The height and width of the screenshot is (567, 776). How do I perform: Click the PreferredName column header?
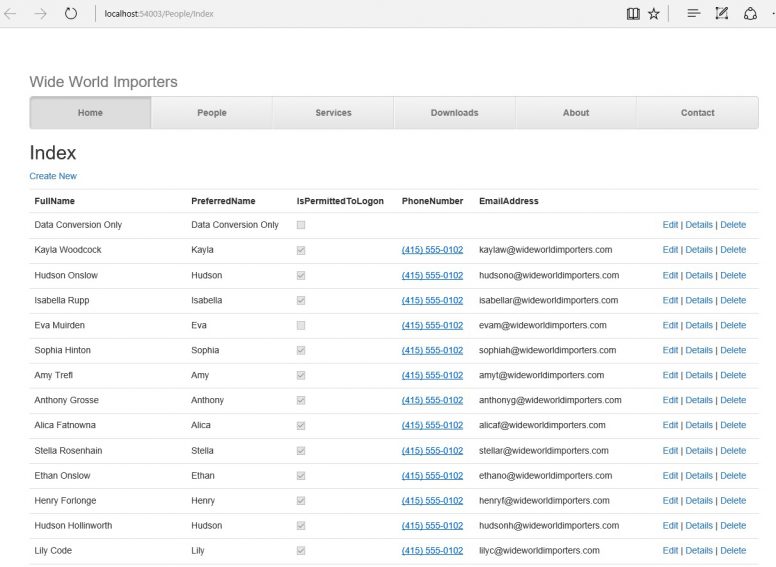[223, 201]
